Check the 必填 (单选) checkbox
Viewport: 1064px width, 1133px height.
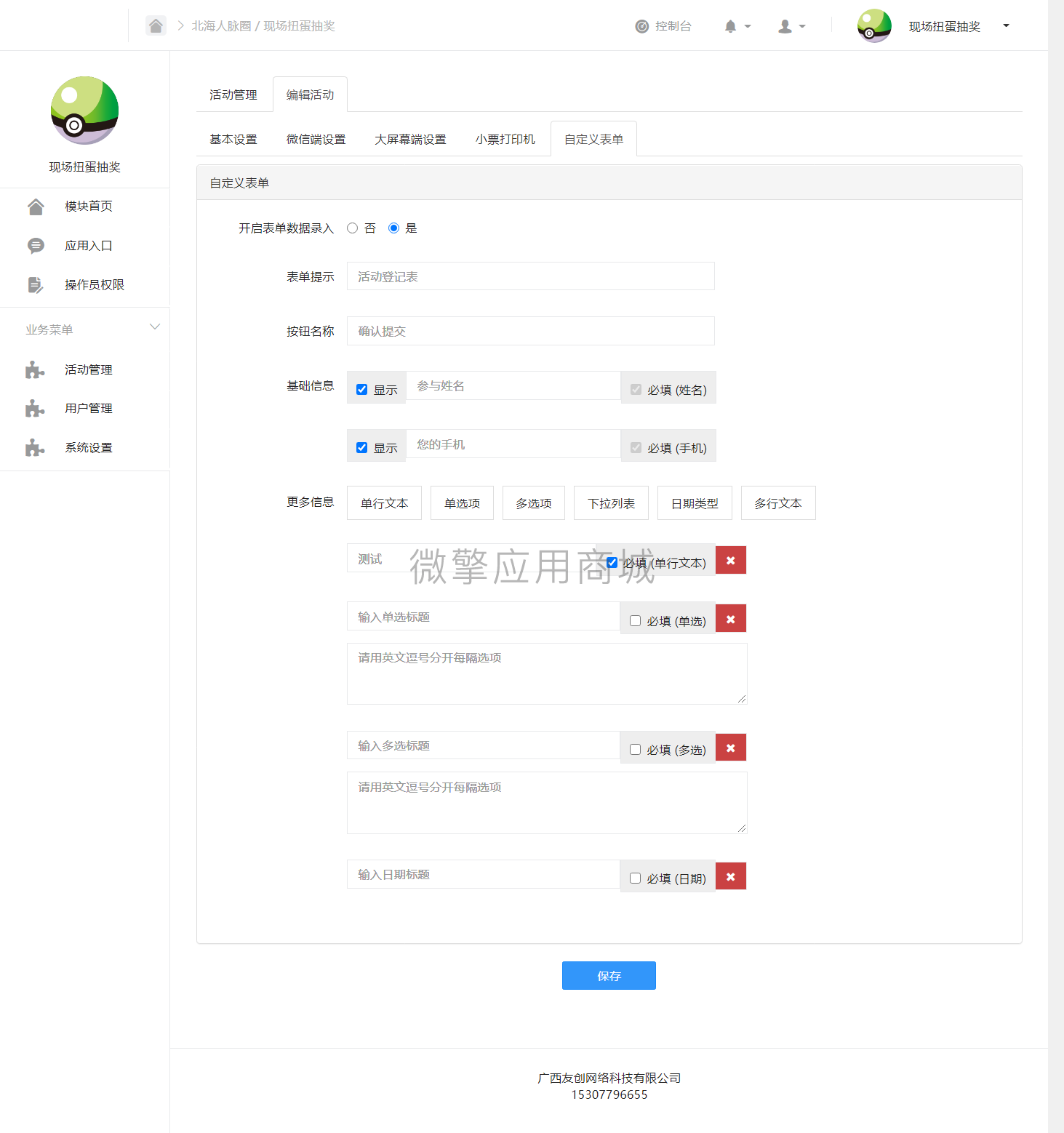click(x=636, y=621)
